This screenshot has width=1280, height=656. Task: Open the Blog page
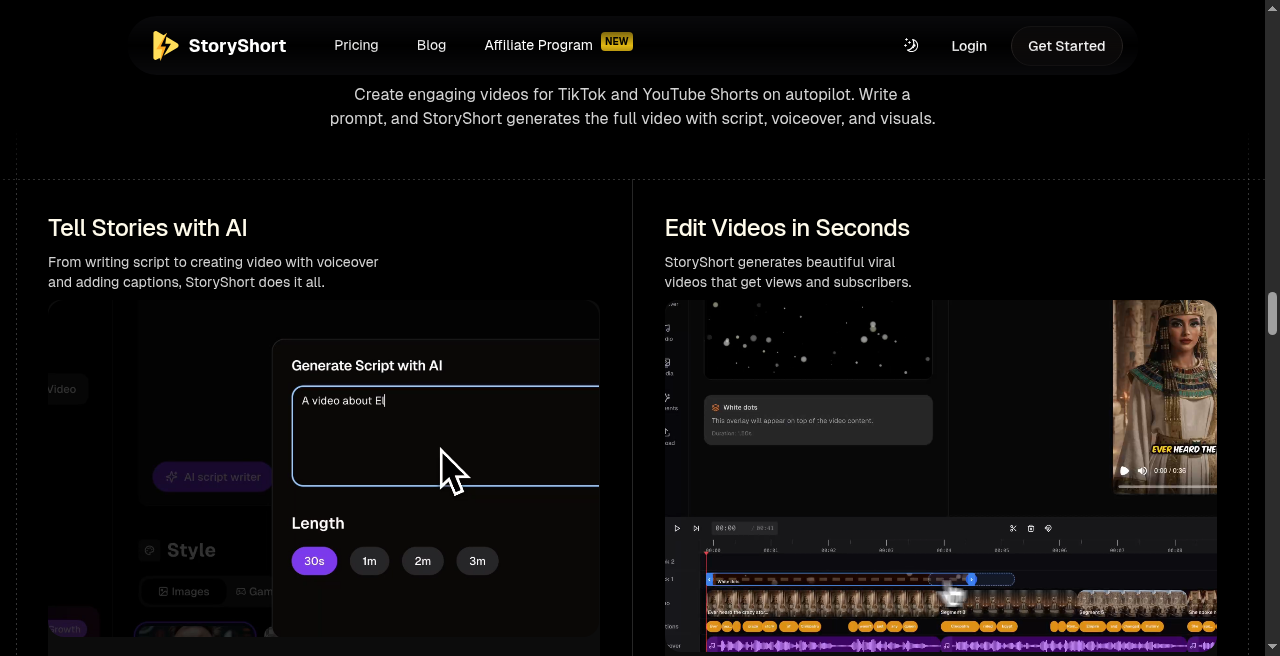click(x=431, y=45)
